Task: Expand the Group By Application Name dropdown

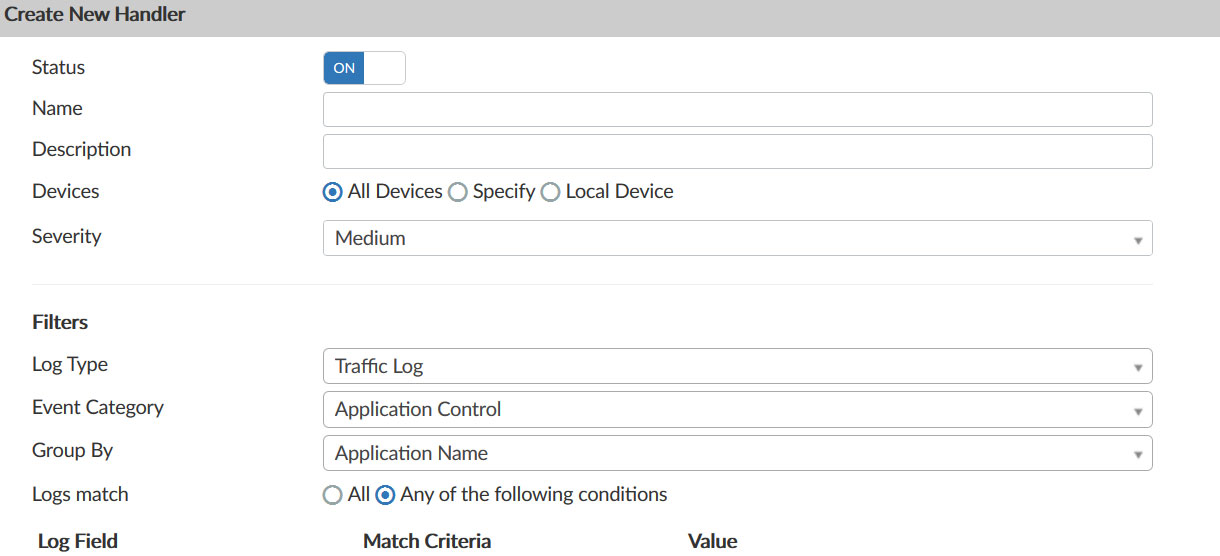Action: (737, 453)
